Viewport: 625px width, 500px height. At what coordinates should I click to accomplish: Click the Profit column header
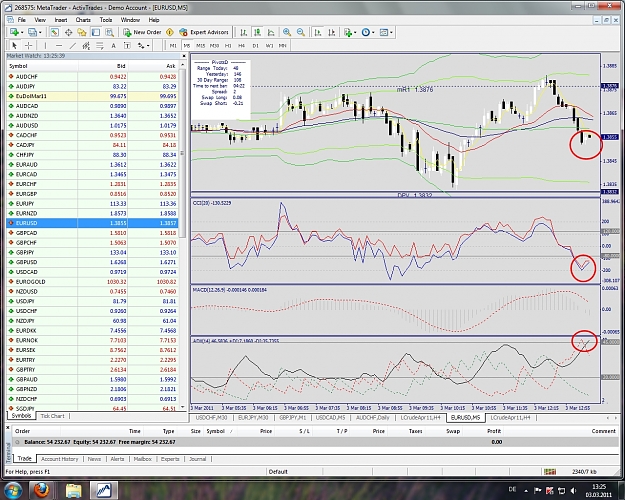493,431
